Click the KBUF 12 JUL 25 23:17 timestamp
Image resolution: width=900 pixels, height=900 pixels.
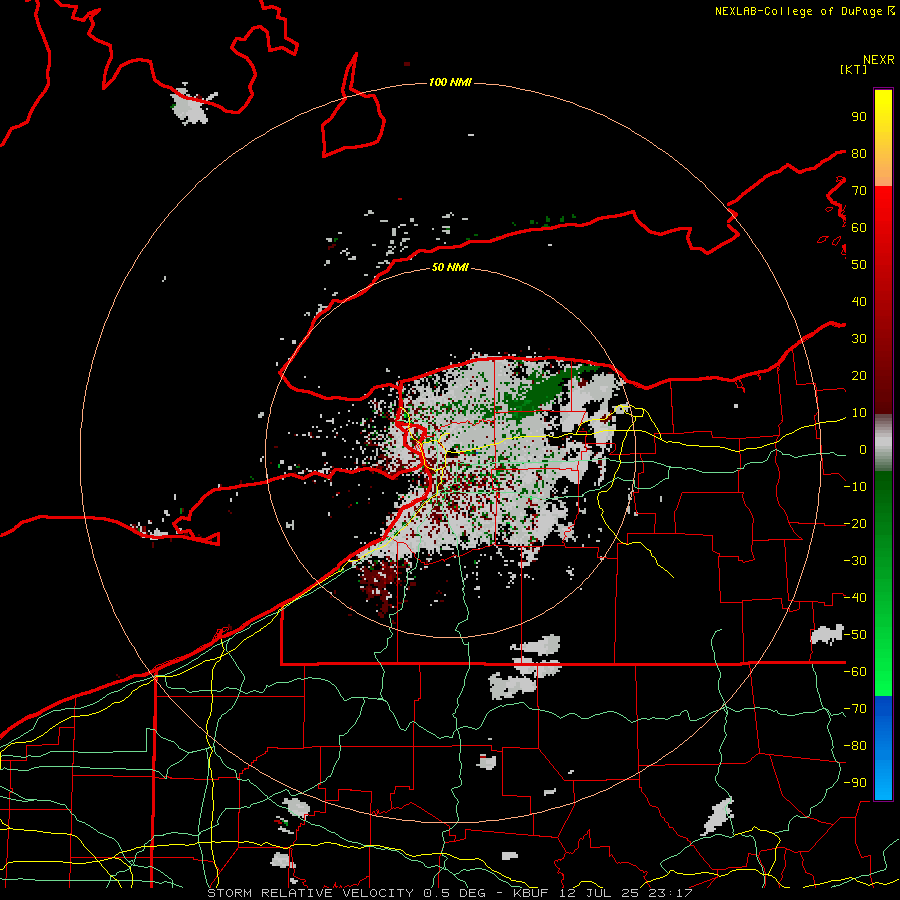(603, 893)
